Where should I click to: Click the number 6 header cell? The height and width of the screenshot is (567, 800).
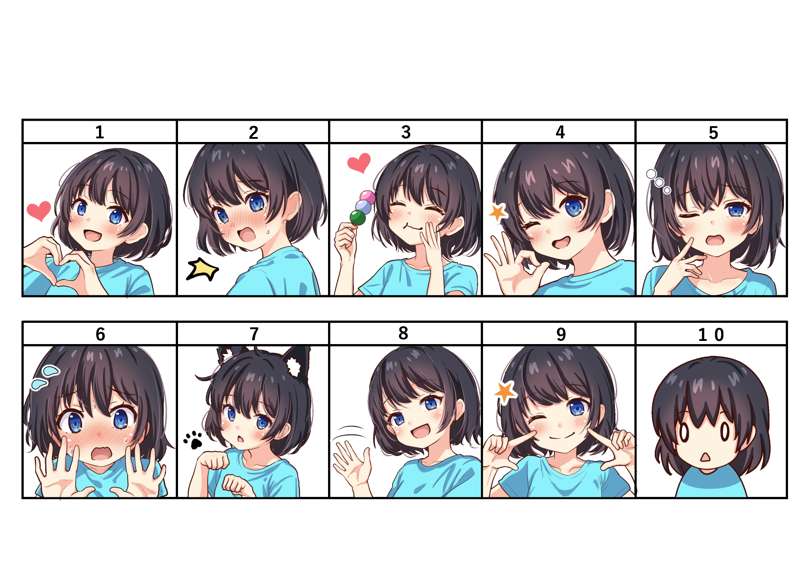[99, 334]
